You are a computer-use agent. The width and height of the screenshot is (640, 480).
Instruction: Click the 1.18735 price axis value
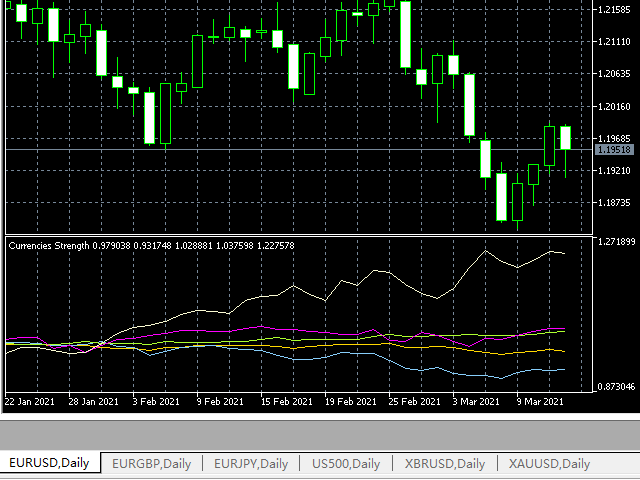click(613, 203)
